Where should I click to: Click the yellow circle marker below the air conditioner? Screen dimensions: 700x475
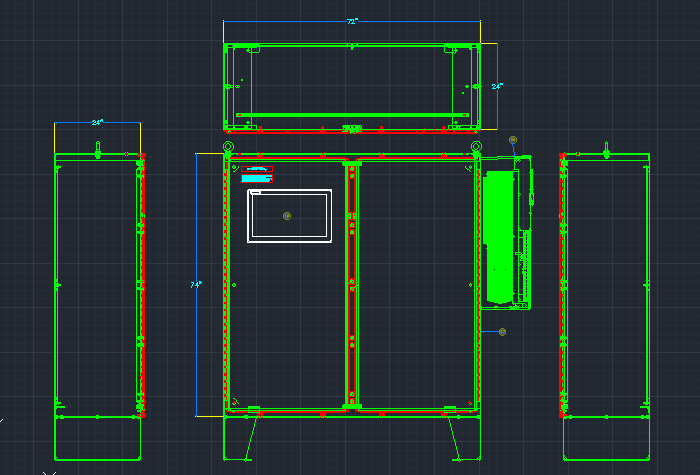(502, 331)
